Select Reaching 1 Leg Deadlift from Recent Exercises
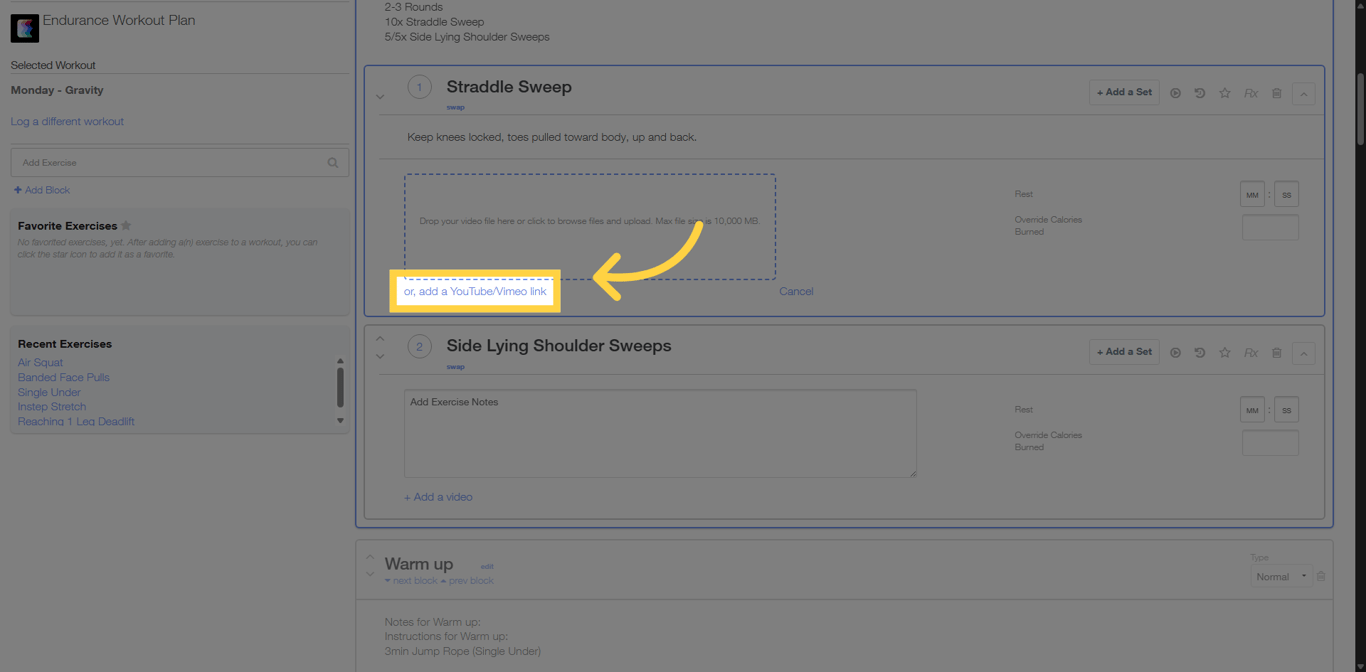 click(x=76, y=422)
